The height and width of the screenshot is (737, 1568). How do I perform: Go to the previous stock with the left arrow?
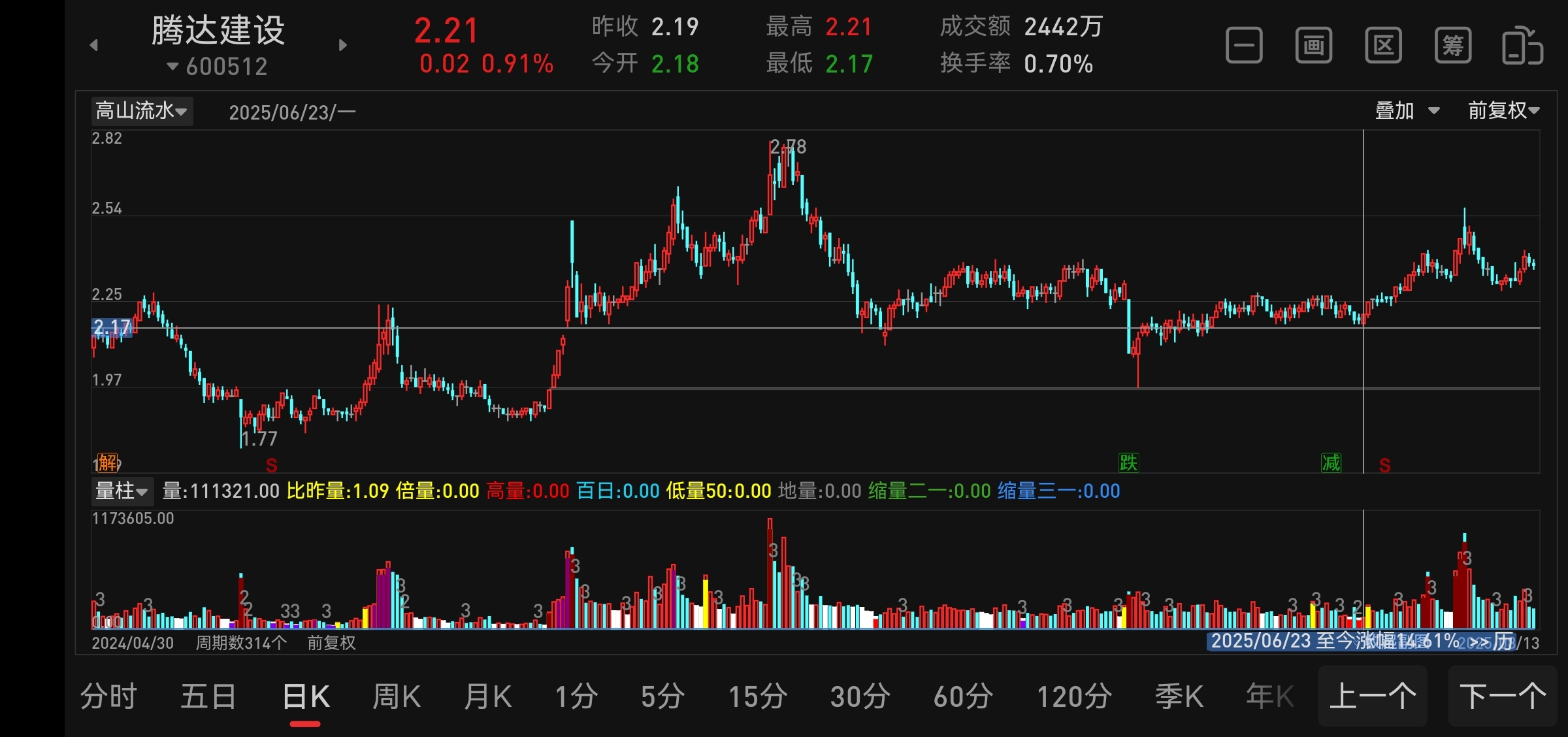(x=94, y=45)
